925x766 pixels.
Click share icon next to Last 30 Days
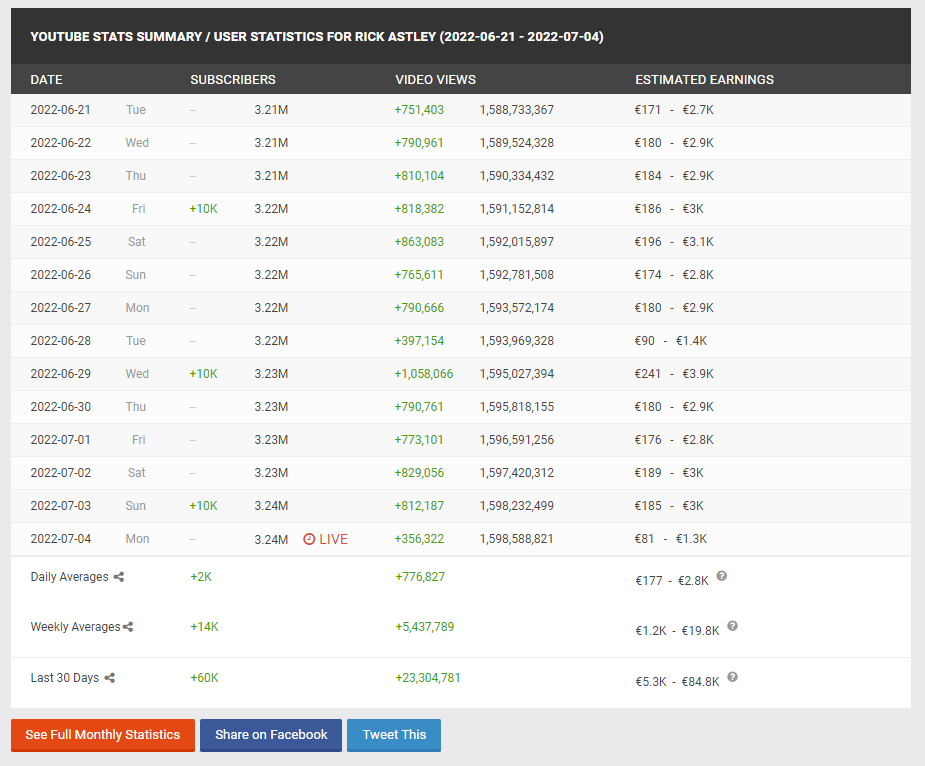tap(110, 678)
